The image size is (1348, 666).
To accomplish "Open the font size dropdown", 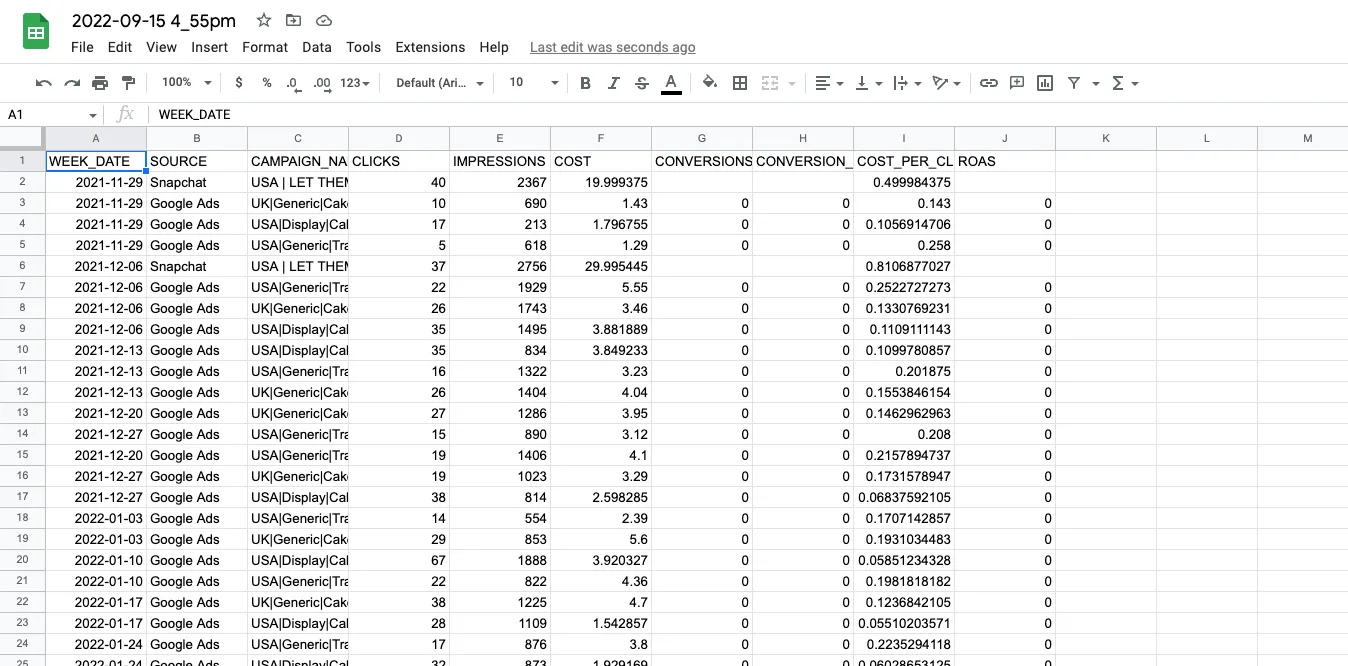I will coord(533,83).
